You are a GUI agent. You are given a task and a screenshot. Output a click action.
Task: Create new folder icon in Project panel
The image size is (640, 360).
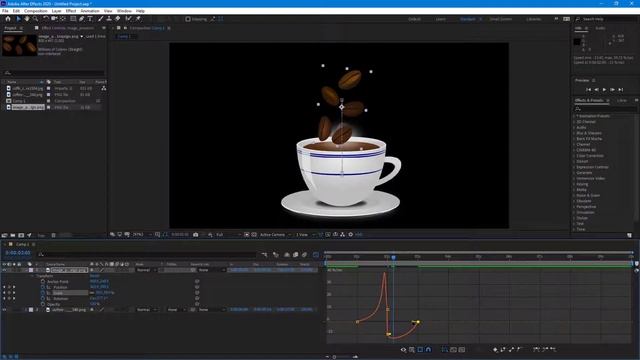13,236
